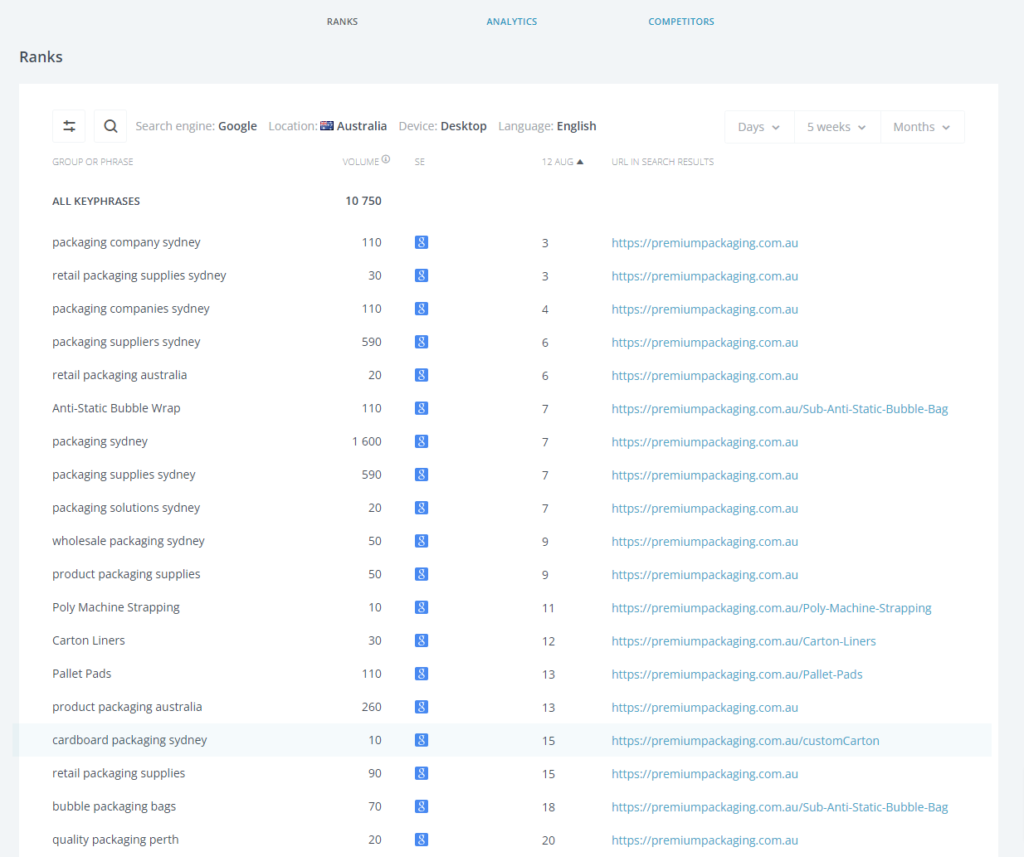Click Google icon for cardboard packaging sydney
Viewport: 1024px width, 857px height.
tap(421, 740)
